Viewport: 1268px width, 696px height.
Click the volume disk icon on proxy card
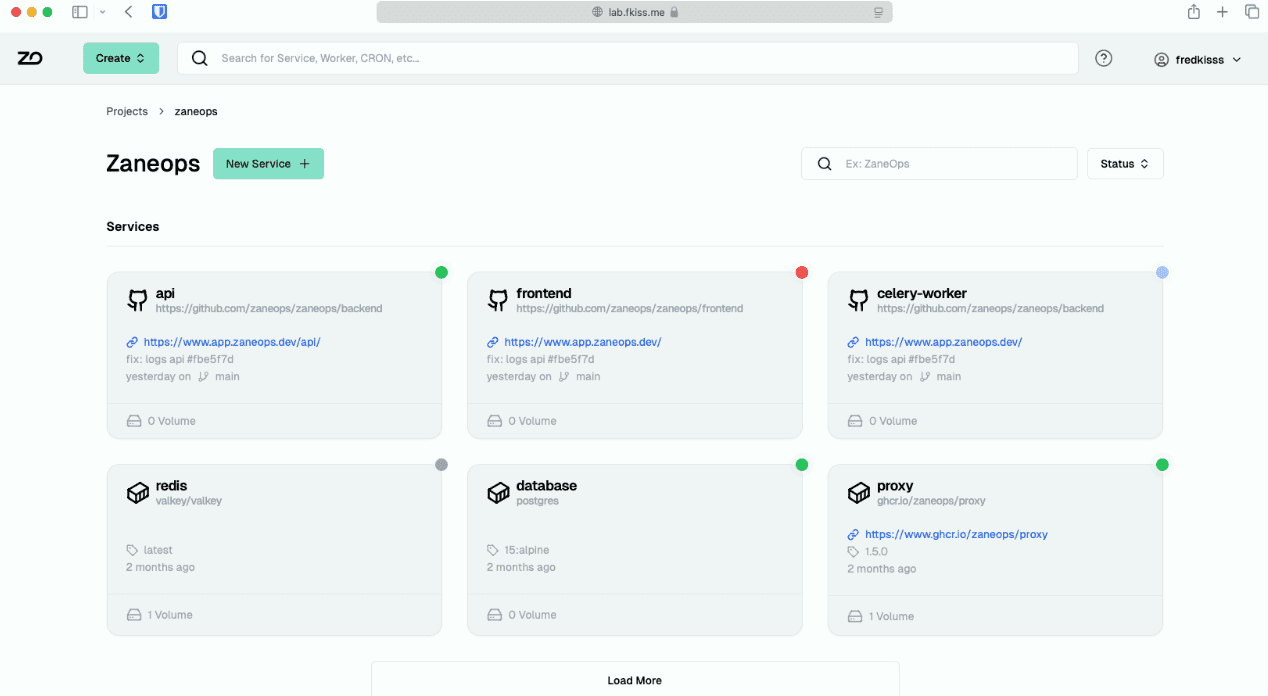pos(855,617)
